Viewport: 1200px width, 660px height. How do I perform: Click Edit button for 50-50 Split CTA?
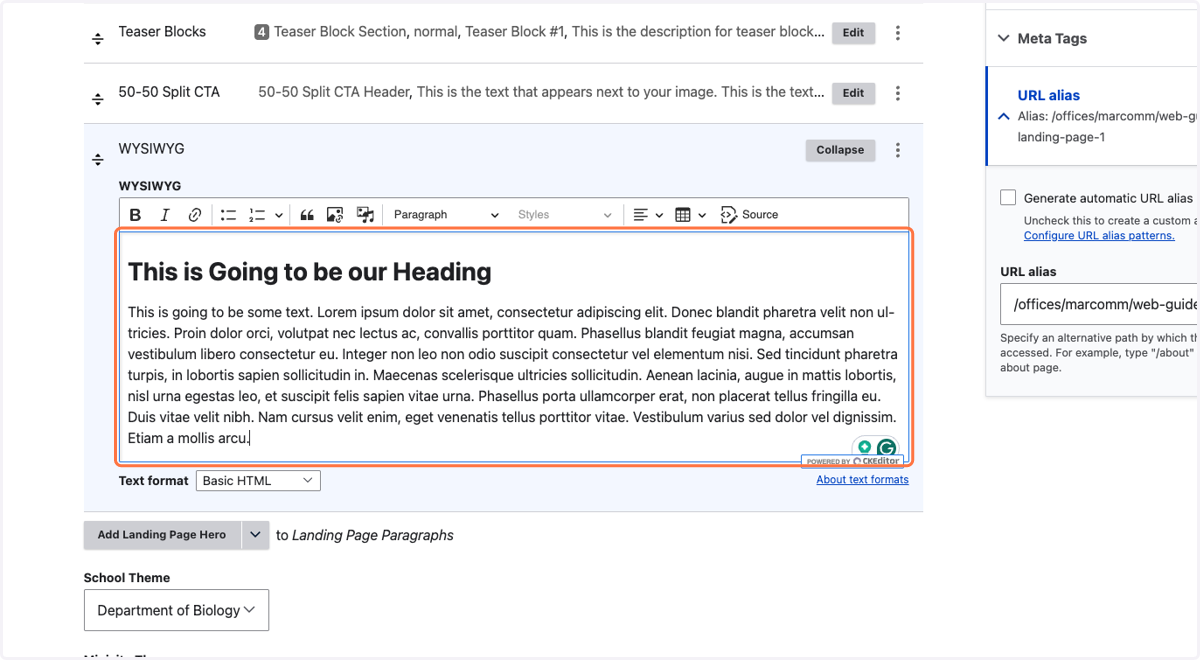[853, 93]
